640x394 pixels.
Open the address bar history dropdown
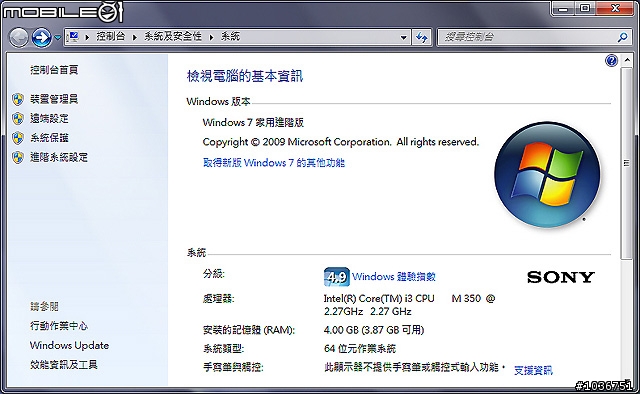point(403,38)
